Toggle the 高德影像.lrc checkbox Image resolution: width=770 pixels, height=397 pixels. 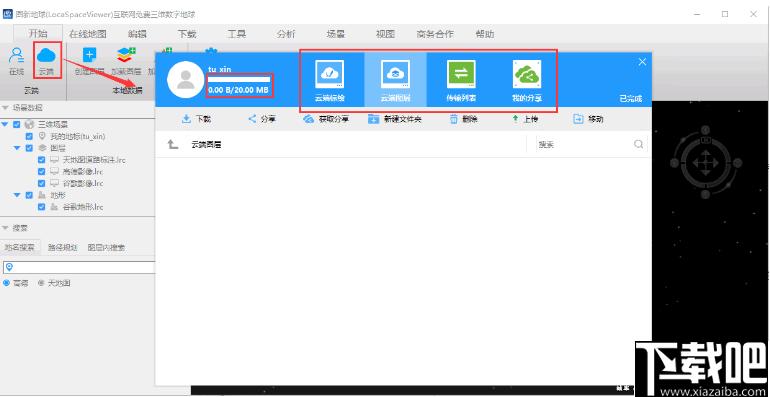click(x=41, y=171)
